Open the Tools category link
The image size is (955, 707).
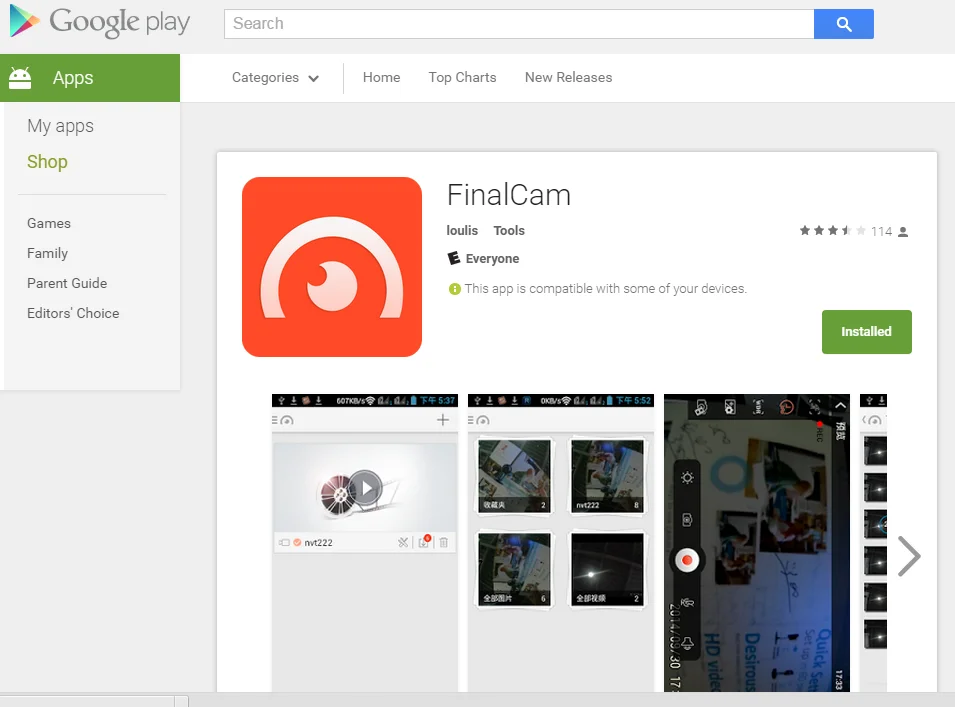[509, 231]
